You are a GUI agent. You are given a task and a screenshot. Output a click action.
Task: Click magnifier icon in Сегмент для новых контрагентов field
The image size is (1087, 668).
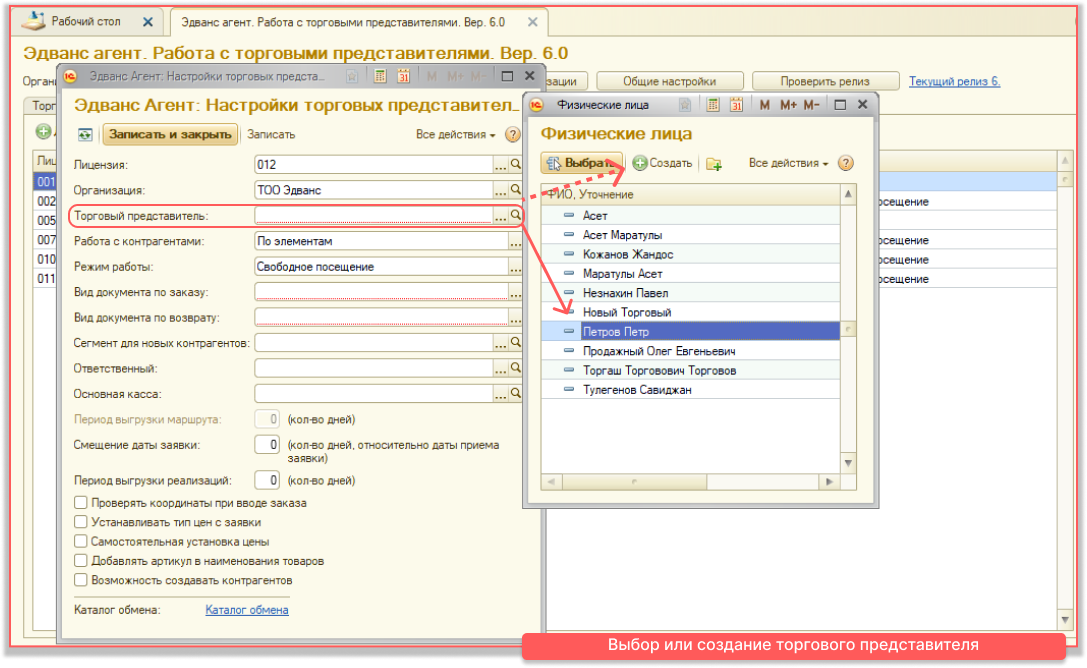coord(516,342)
